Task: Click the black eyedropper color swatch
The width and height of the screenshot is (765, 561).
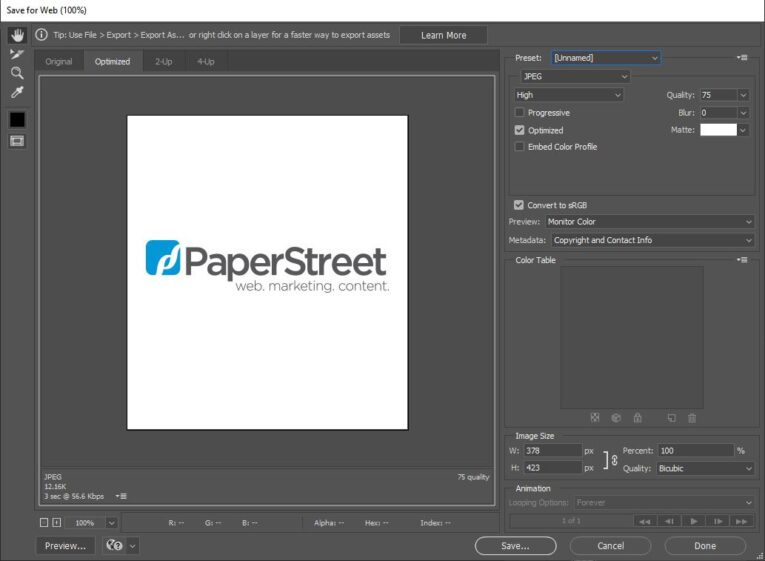Action: click(17, 120)
